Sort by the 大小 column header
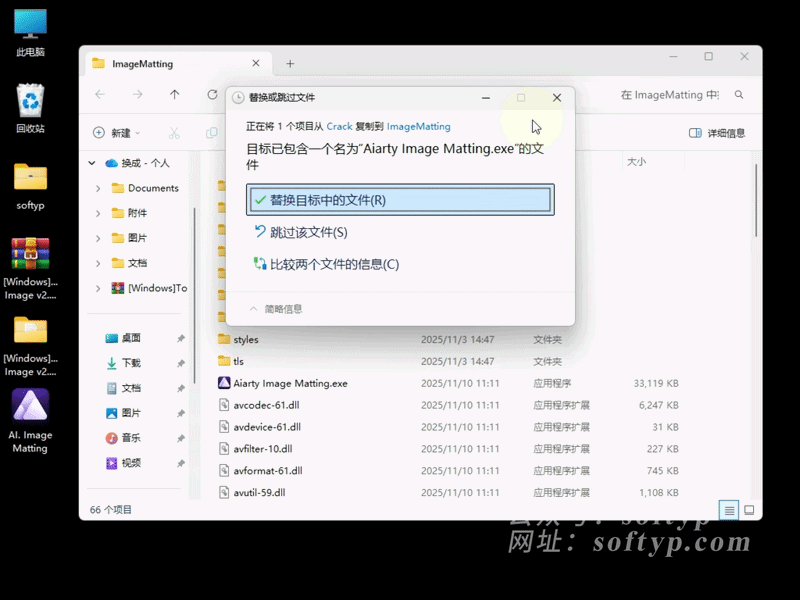This screenshot has height=600, width=800. pos(652,162)
